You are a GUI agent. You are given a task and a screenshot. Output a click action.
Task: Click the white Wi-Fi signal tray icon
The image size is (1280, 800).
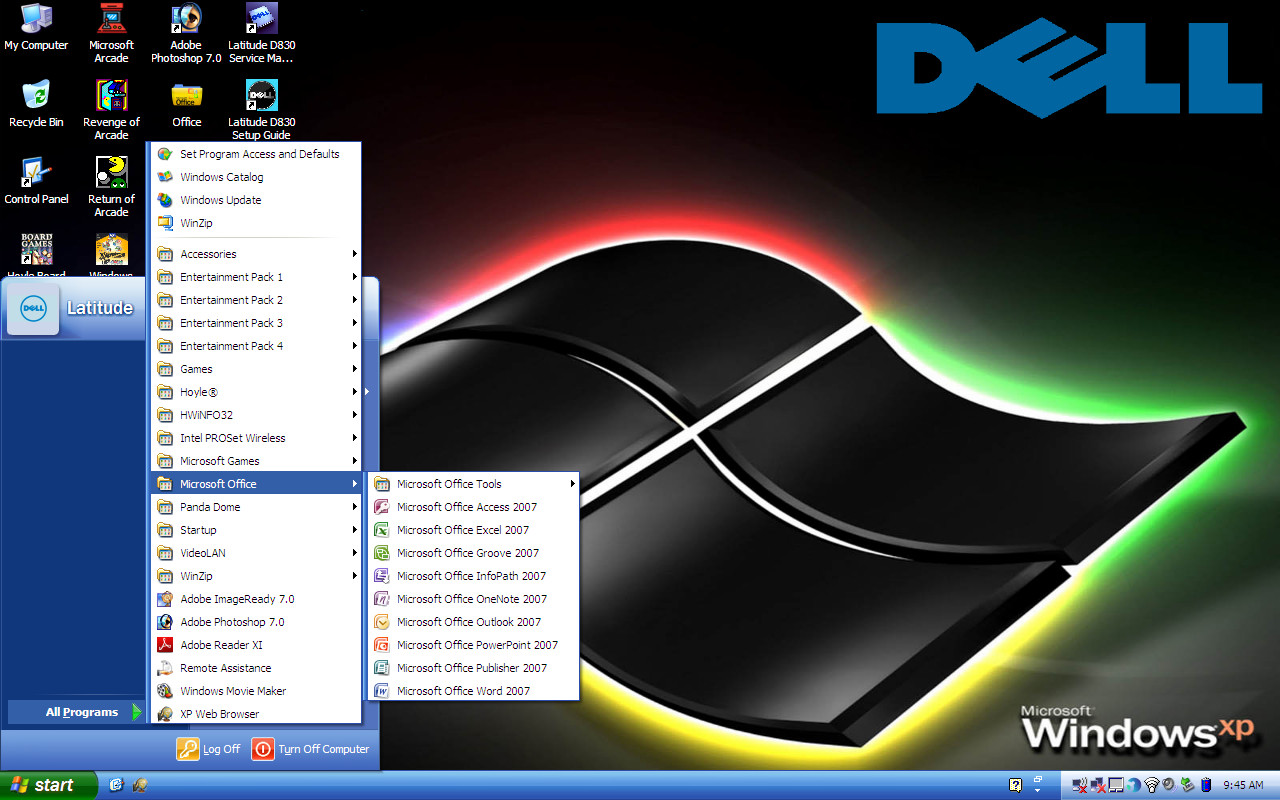[1152, 785]
